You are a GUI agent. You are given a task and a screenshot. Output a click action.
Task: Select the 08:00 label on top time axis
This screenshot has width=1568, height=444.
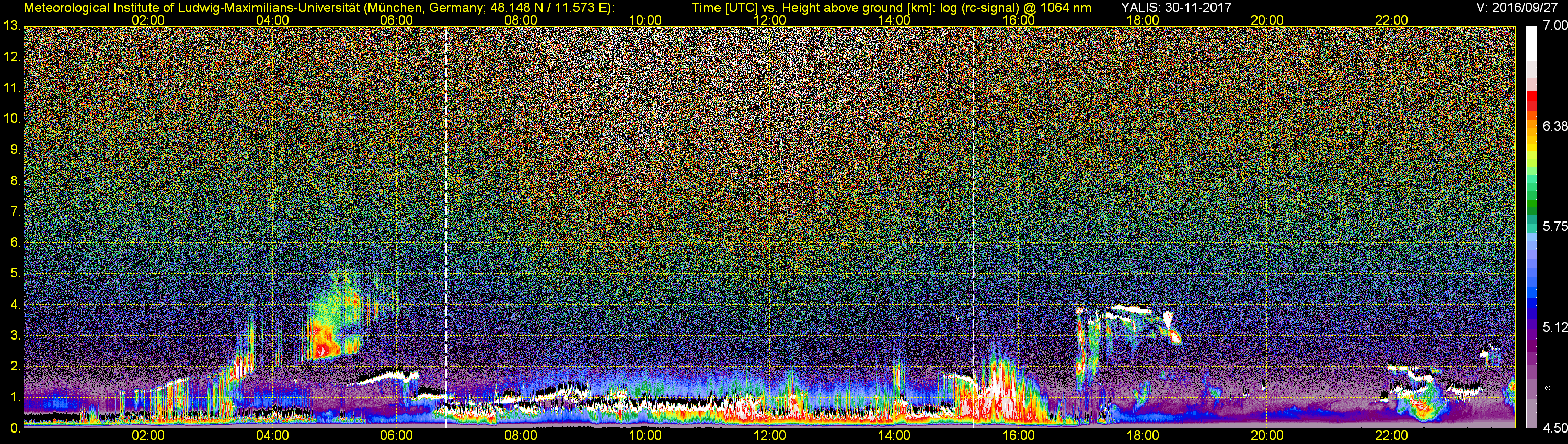[x=521, y=20]
